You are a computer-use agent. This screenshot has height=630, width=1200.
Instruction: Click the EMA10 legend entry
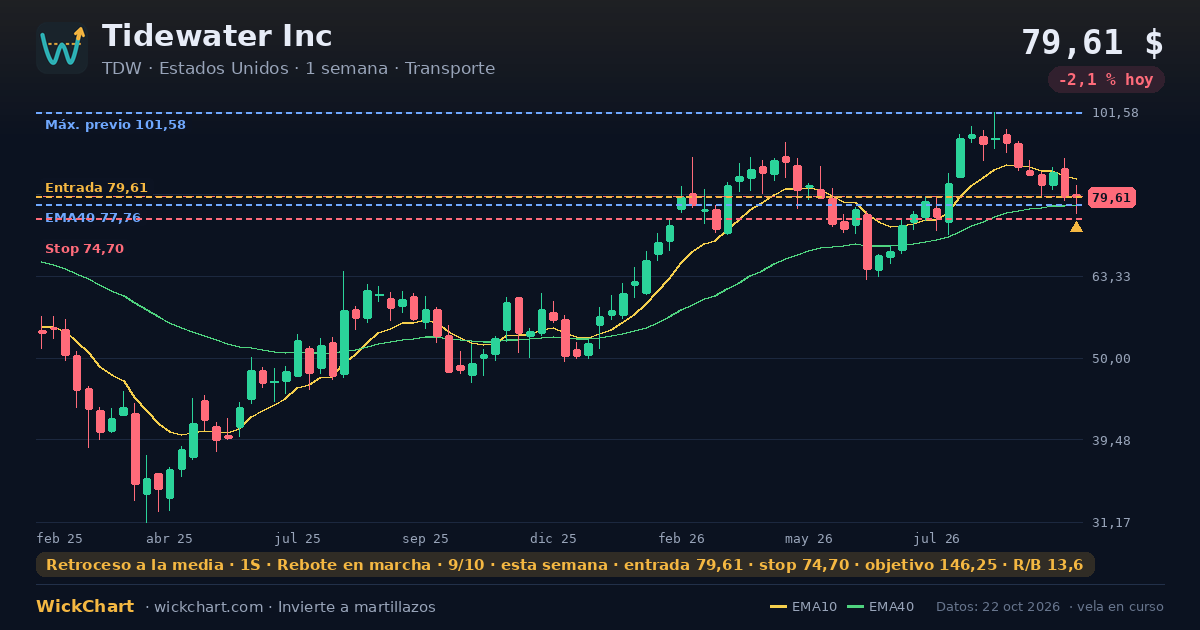[804, 607]
